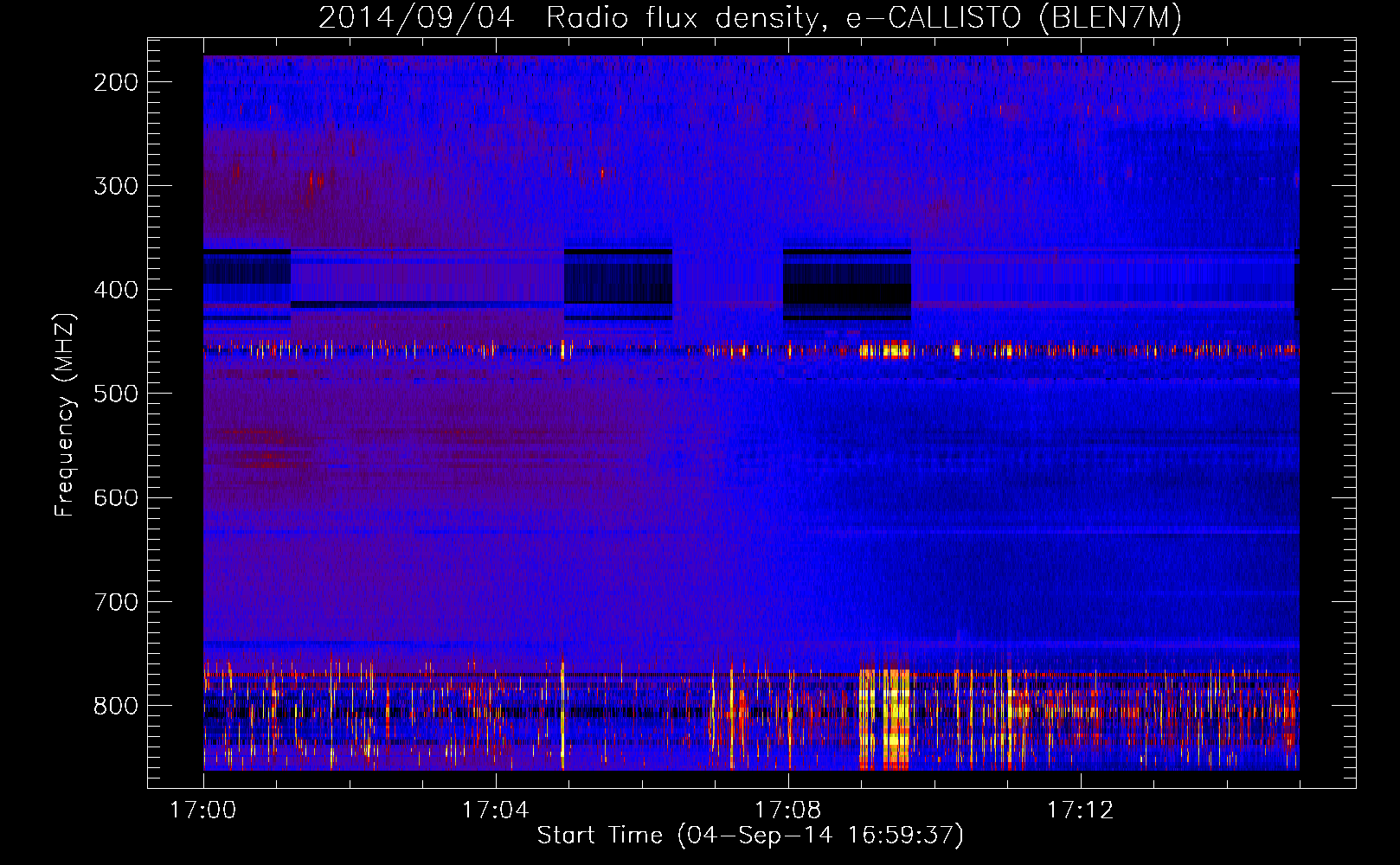
Task: Click the plot title '2014/09/04 Radio flux density'
Action: (x=750, y=18)
